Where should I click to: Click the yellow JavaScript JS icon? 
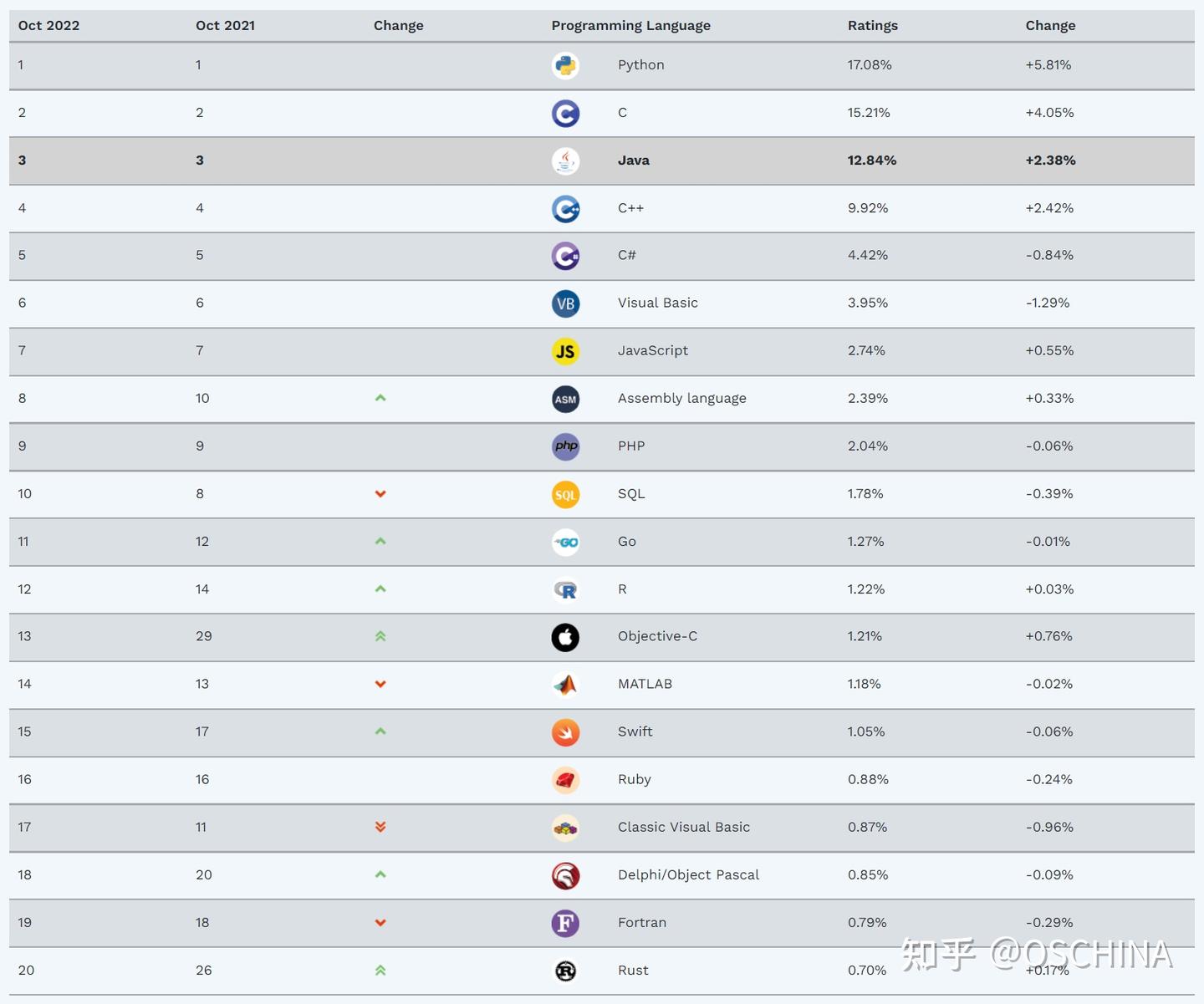click(566, 351)
